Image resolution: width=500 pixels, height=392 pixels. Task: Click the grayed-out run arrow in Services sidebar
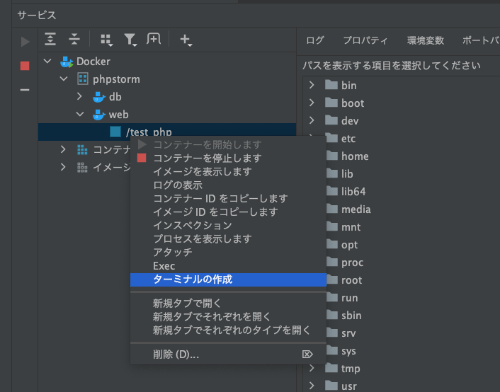point(25,42)
